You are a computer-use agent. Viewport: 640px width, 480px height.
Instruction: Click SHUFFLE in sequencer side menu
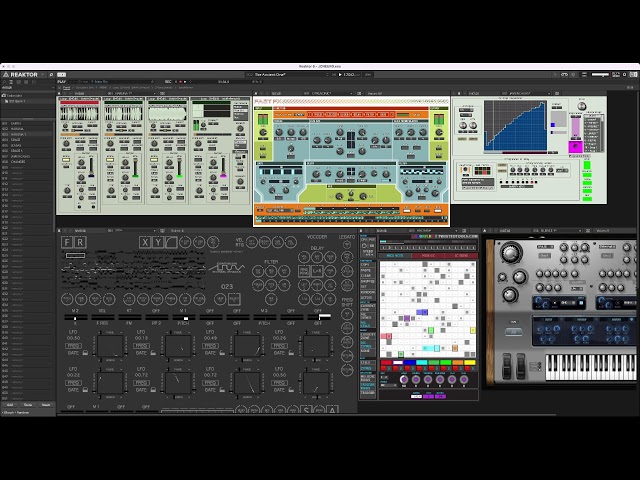point(367,282)
